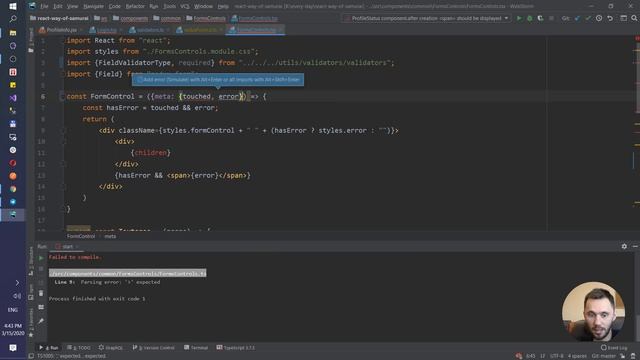Open the Edit menu
Image resolution: width=640 pixels, height=360 pixels.
58,7
